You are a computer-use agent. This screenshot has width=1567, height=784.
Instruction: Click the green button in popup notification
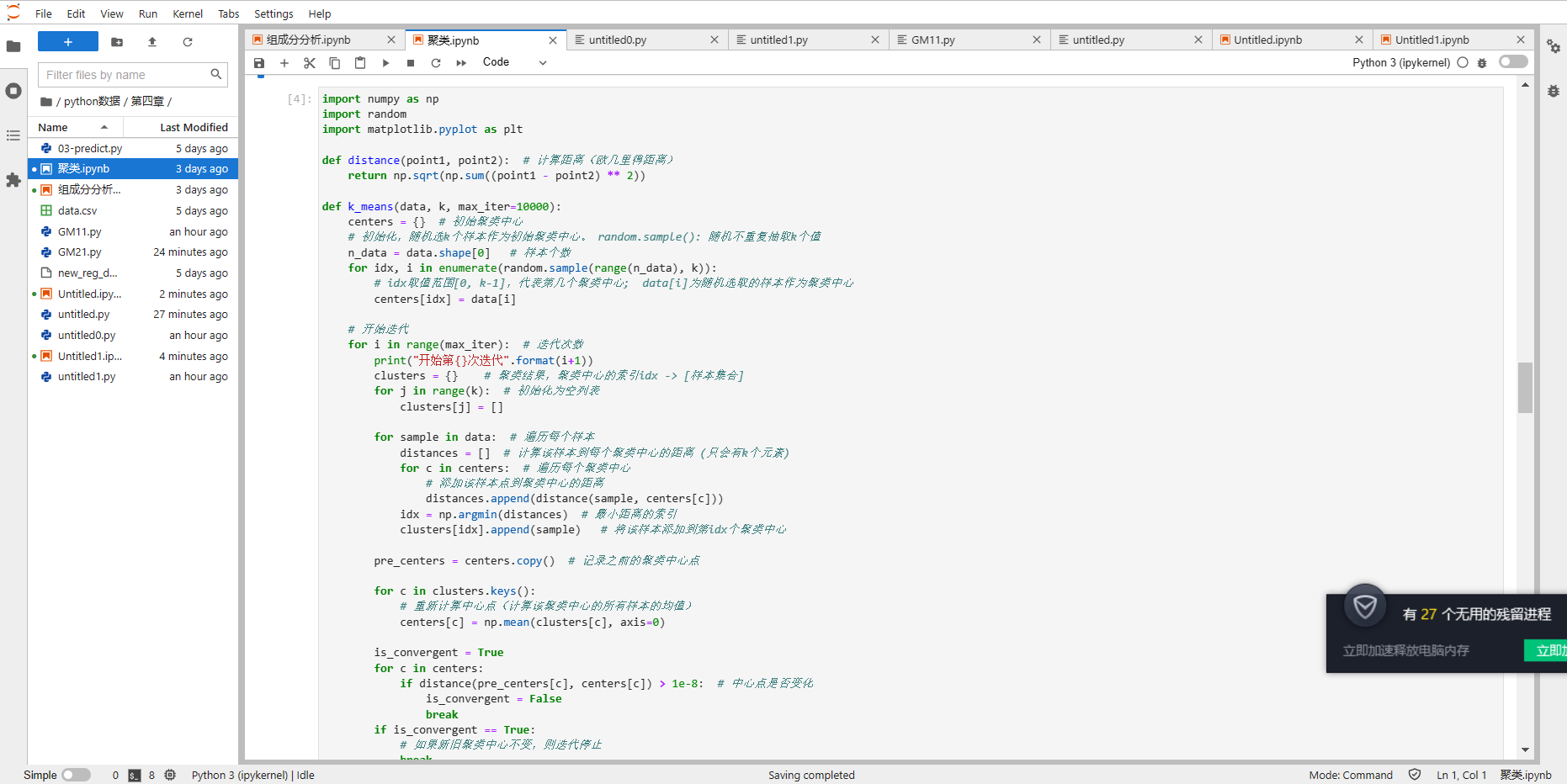1546,650
